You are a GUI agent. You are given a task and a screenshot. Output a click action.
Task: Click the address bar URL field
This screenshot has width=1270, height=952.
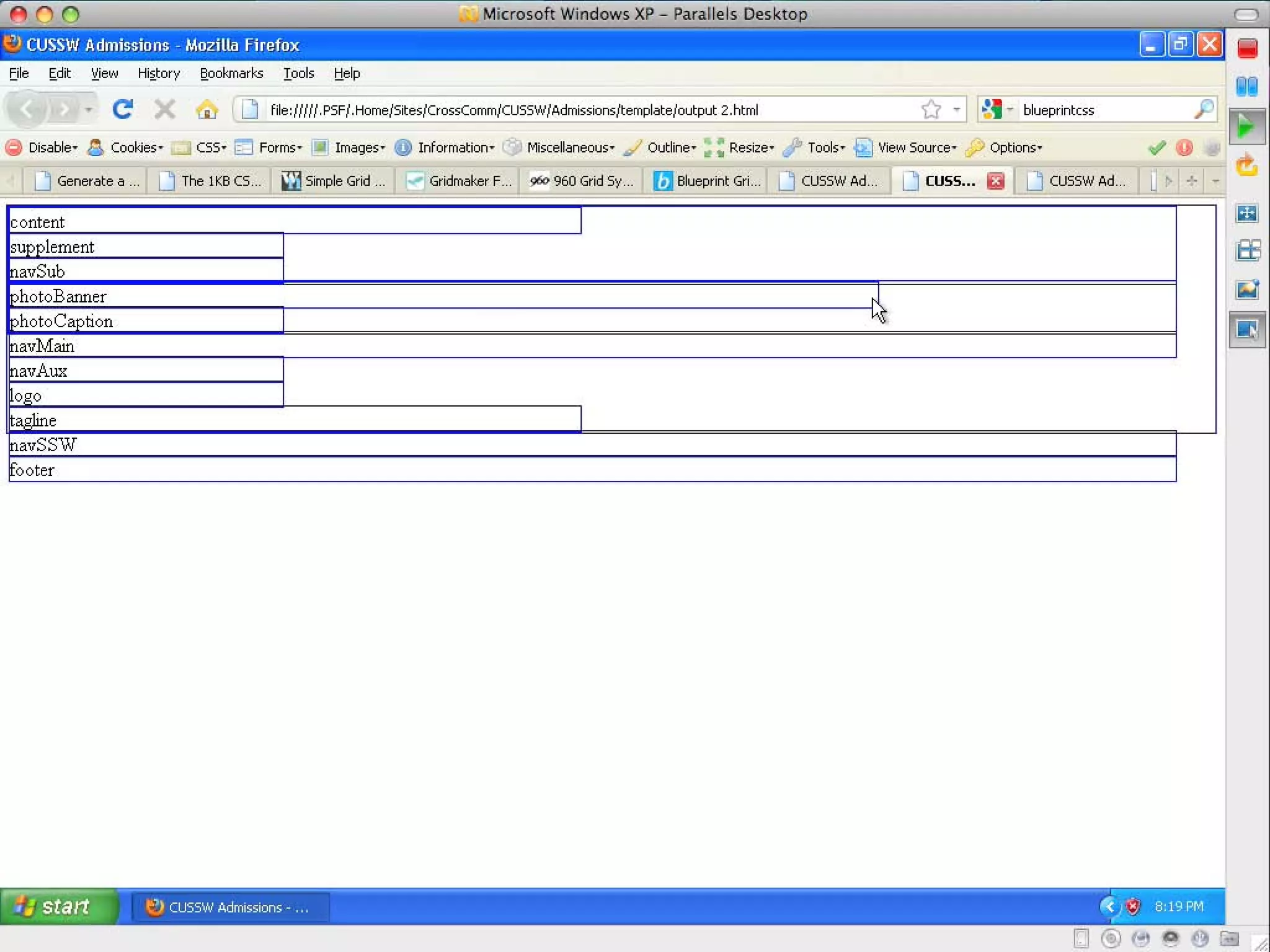[558, 110]
